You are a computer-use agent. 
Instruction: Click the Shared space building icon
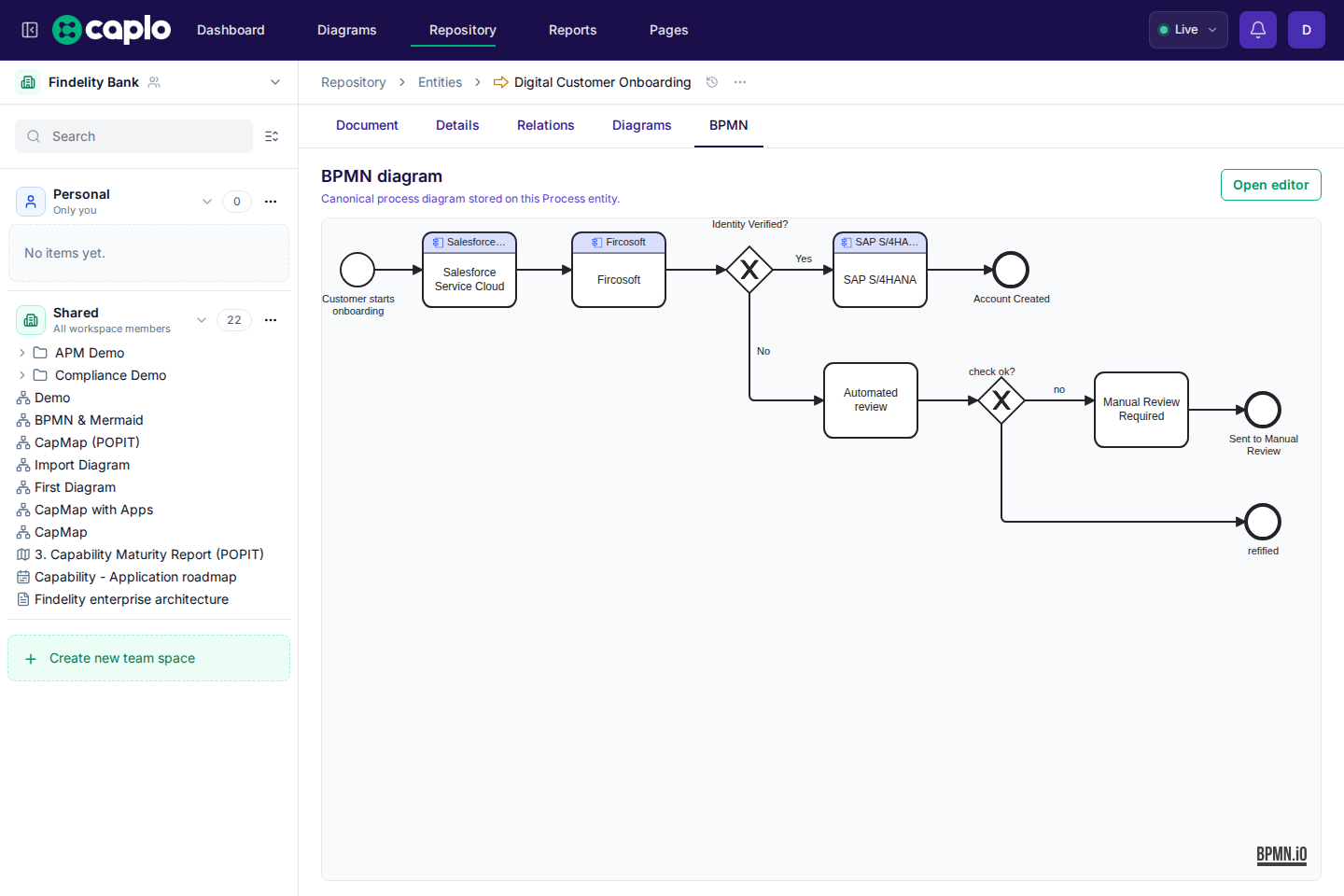(31, 320)
